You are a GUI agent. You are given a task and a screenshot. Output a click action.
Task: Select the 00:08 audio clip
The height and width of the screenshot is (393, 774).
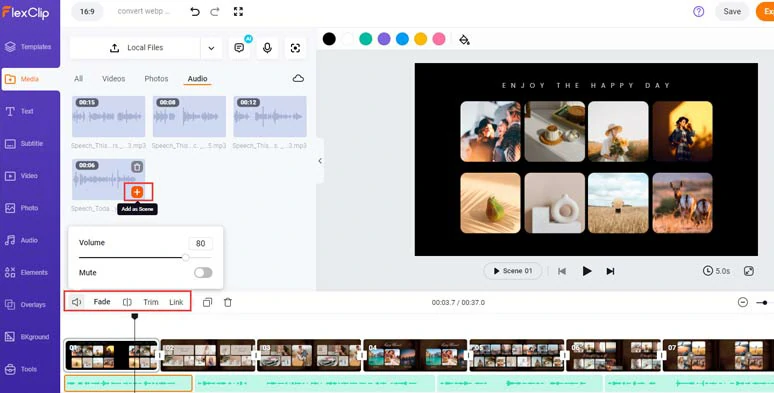(x=189, y=117)
